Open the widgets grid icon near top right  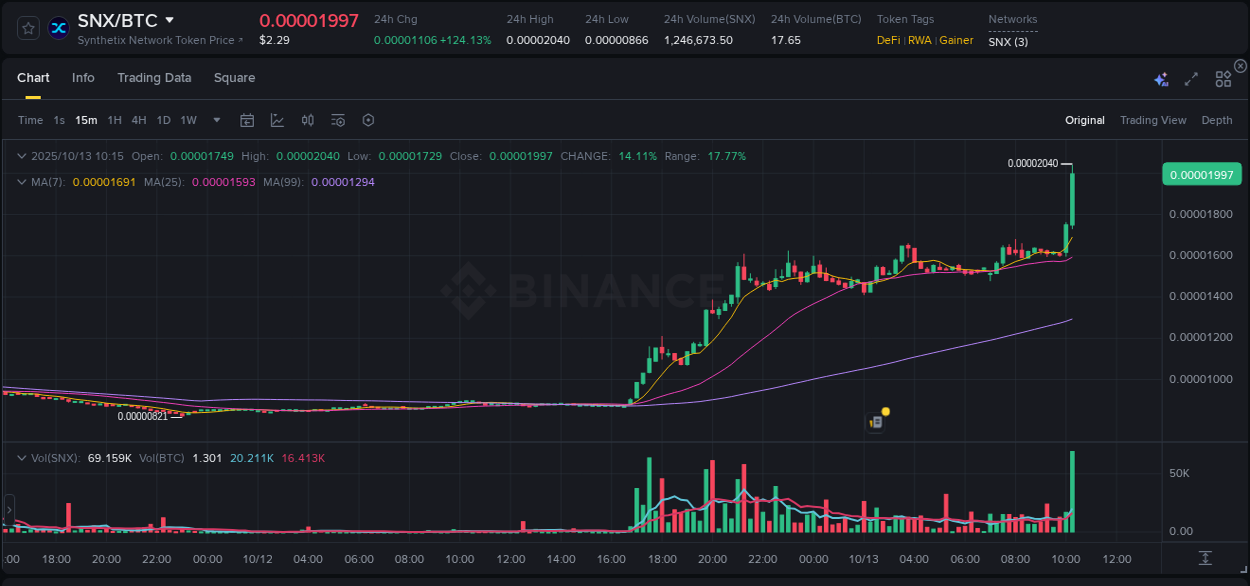click(x=1223, y=78)
